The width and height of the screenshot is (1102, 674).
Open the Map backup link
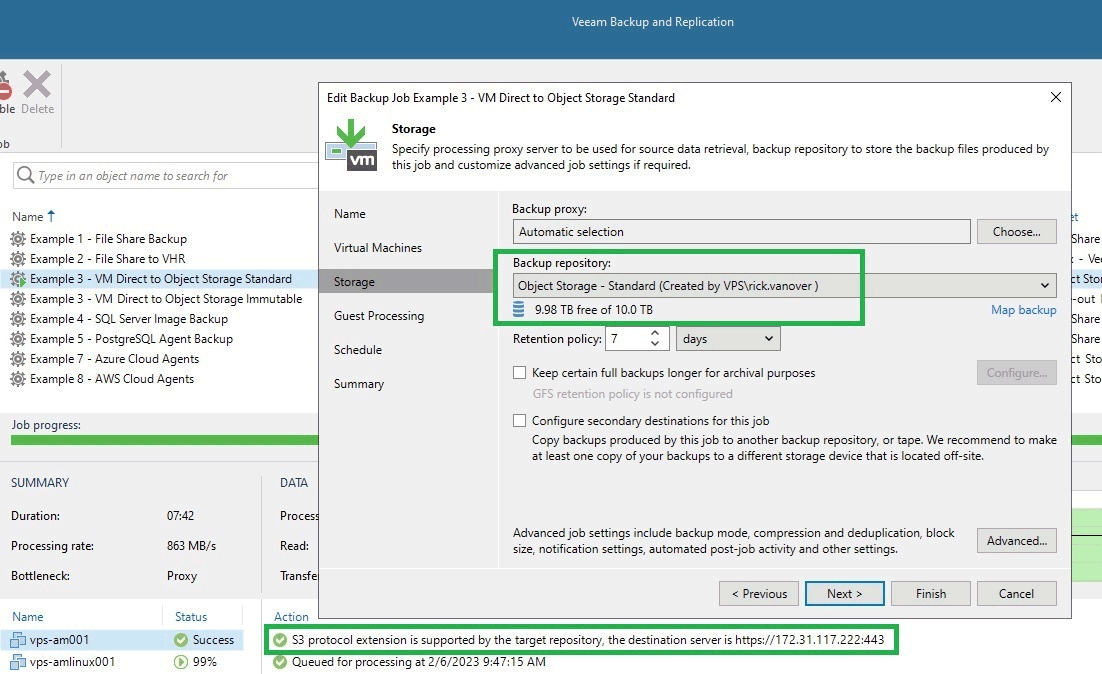tap(1023, 310)
